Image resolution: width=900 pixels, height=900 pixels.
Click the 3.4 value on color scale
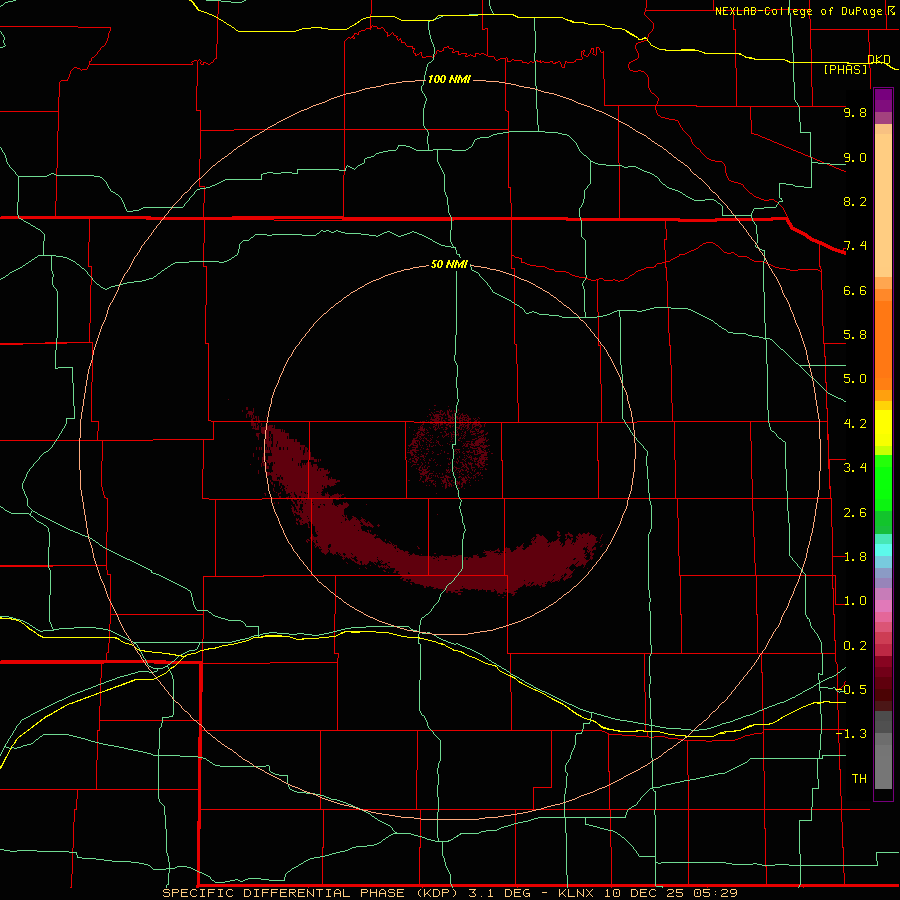855,468
